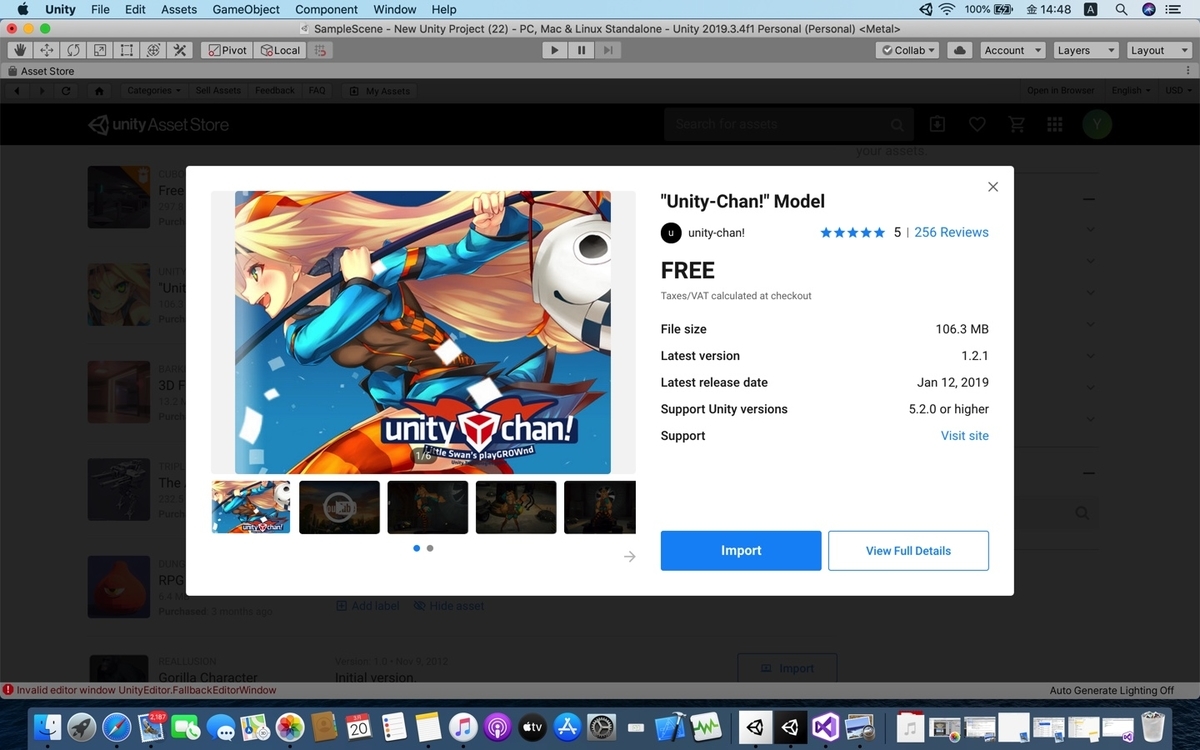Viewport: 1200px width, 750px height.
Task: Open the Account dropdown
Action: (1012, 50)
